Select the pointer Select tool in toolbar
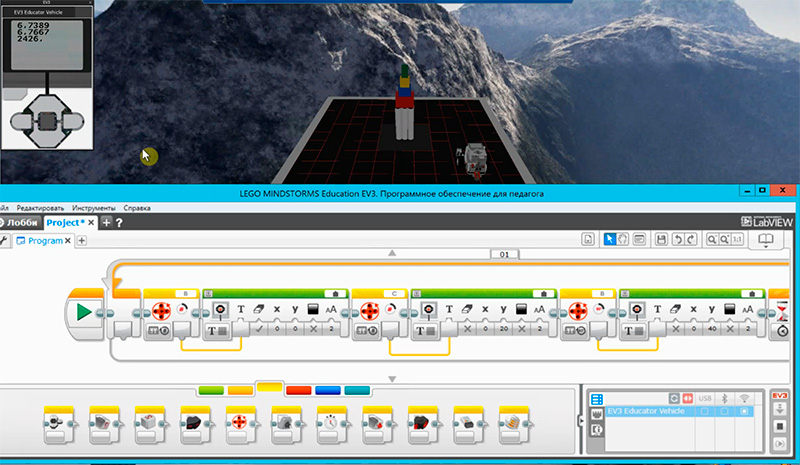800x465 pixels. (609, 240)
